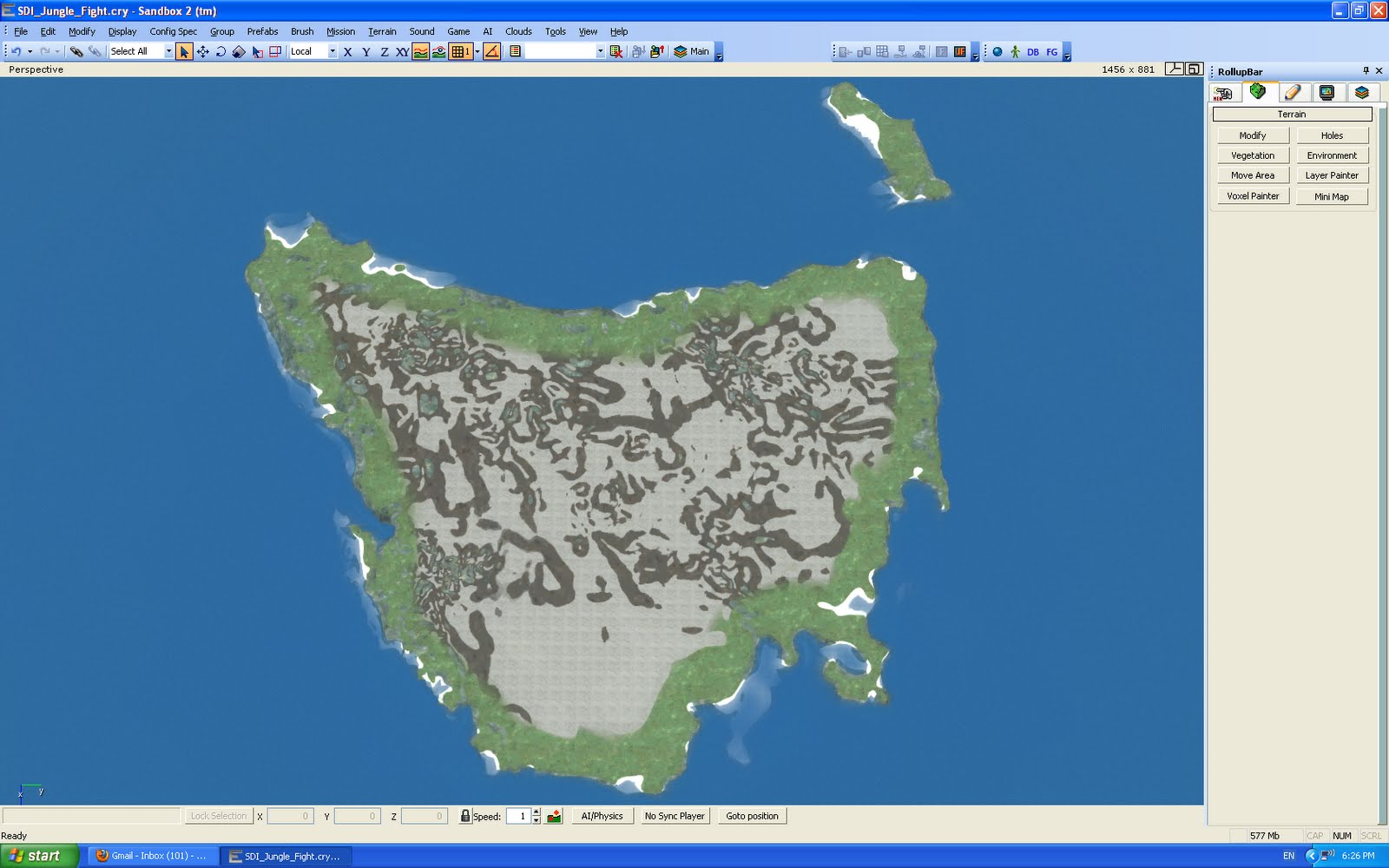Toggle the Y axis constraint
The width and height of the screenshot is (1389, 868).
click(x=366, y=52)
